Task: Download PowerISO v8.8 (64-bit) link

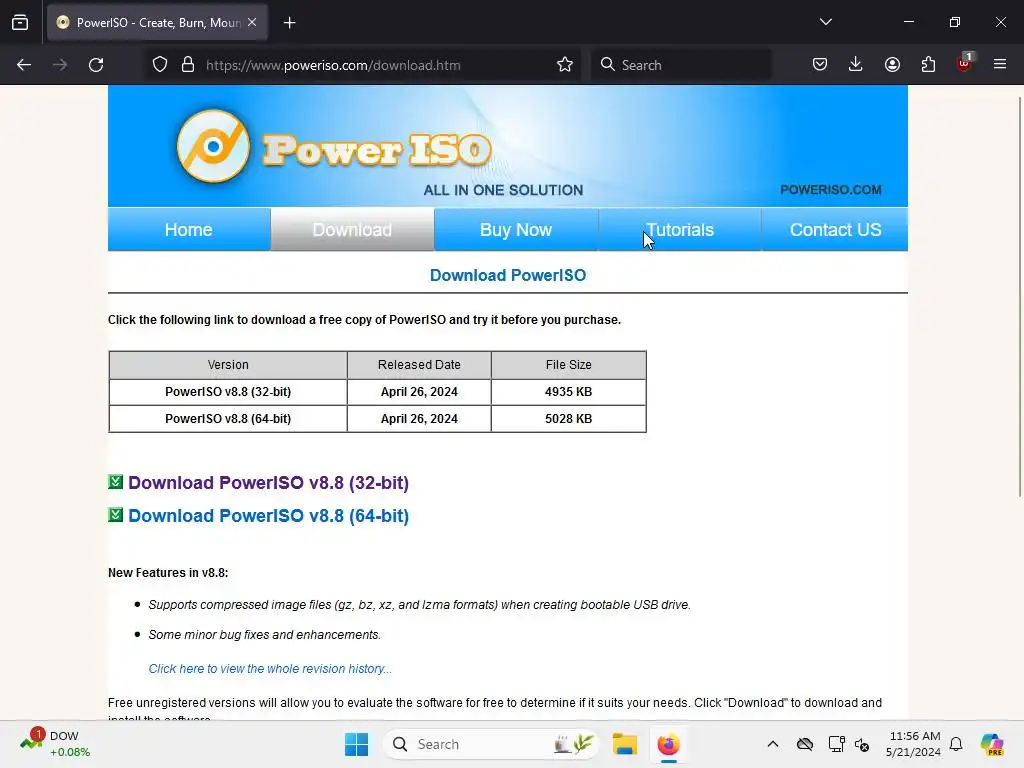Action: pyautogui.click(x=268, y=515)
